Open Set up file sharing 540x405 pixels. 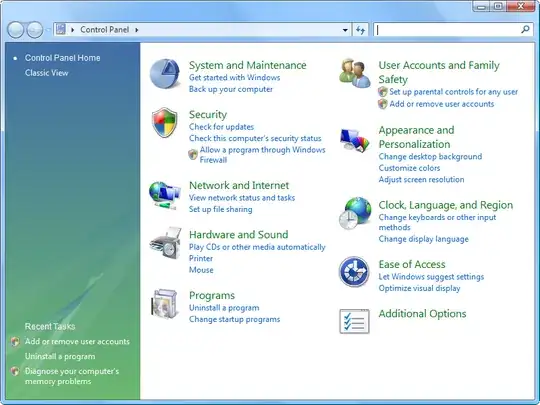(220, 209)
